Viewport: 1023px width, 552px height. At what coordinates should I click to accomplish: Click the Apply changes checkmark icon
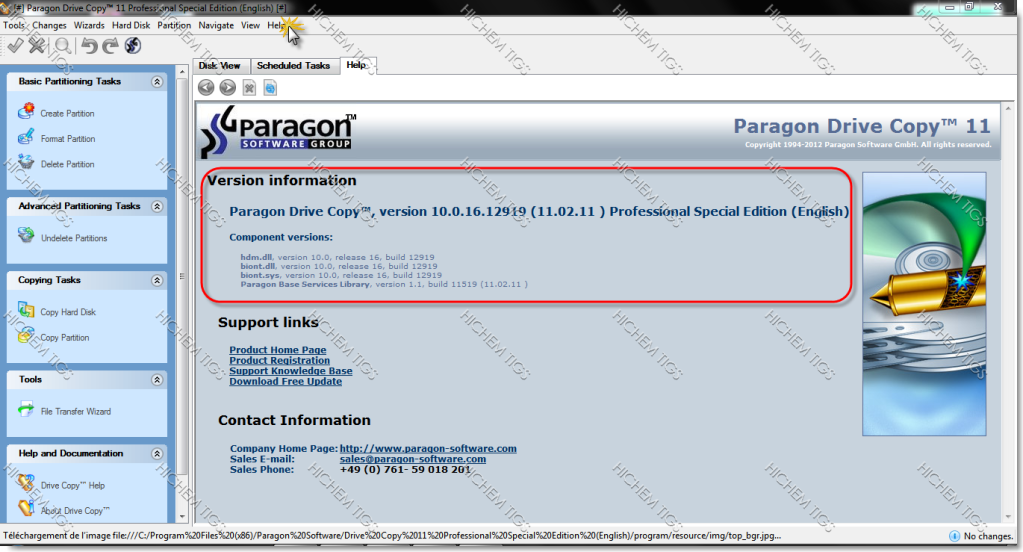16,46
